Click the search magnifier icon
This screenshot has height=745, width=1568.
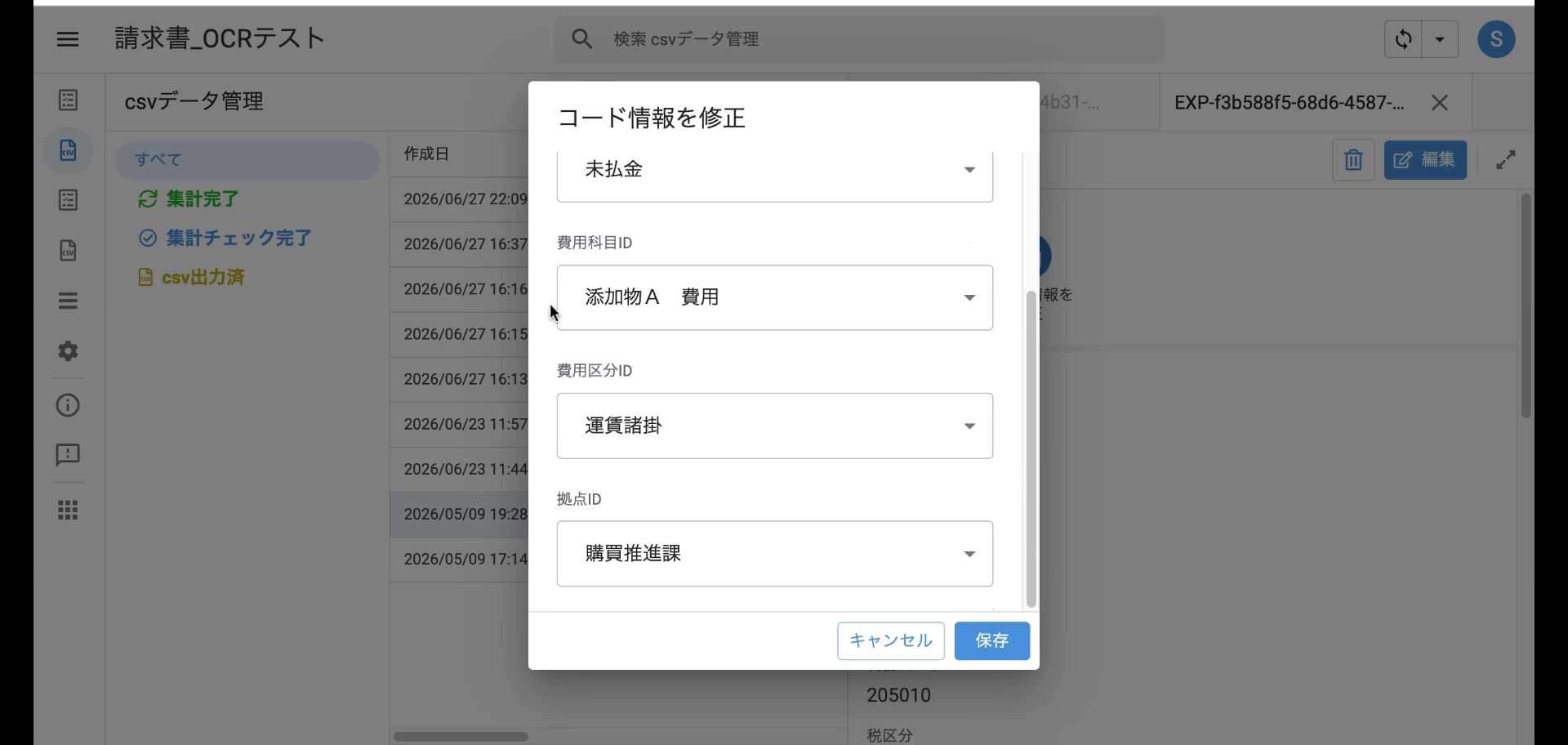point(582,39)
